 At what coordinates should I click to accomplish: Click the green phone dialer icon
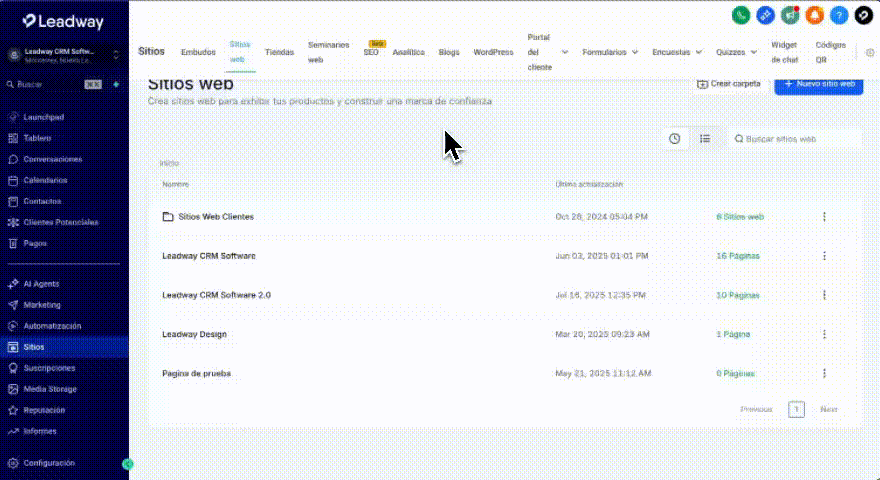coord(741,15)
